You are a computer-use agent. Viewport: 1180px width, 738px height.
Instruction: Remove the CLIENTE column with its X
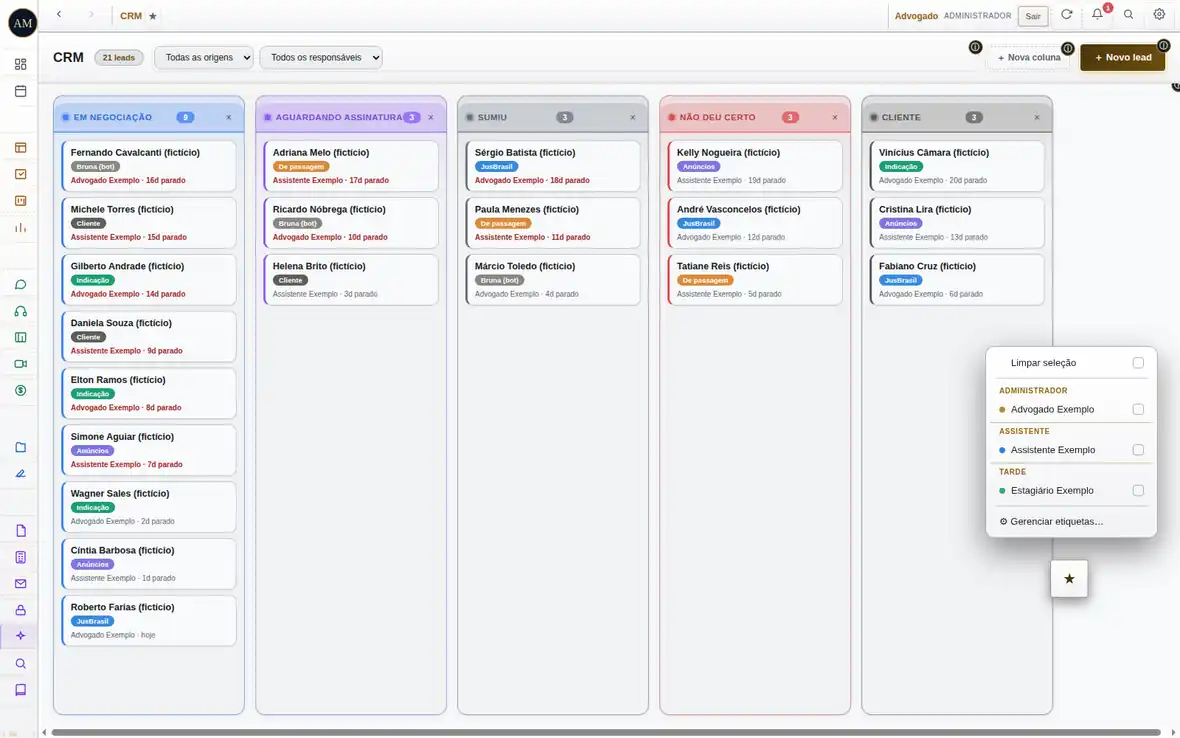coord(1037,117)
